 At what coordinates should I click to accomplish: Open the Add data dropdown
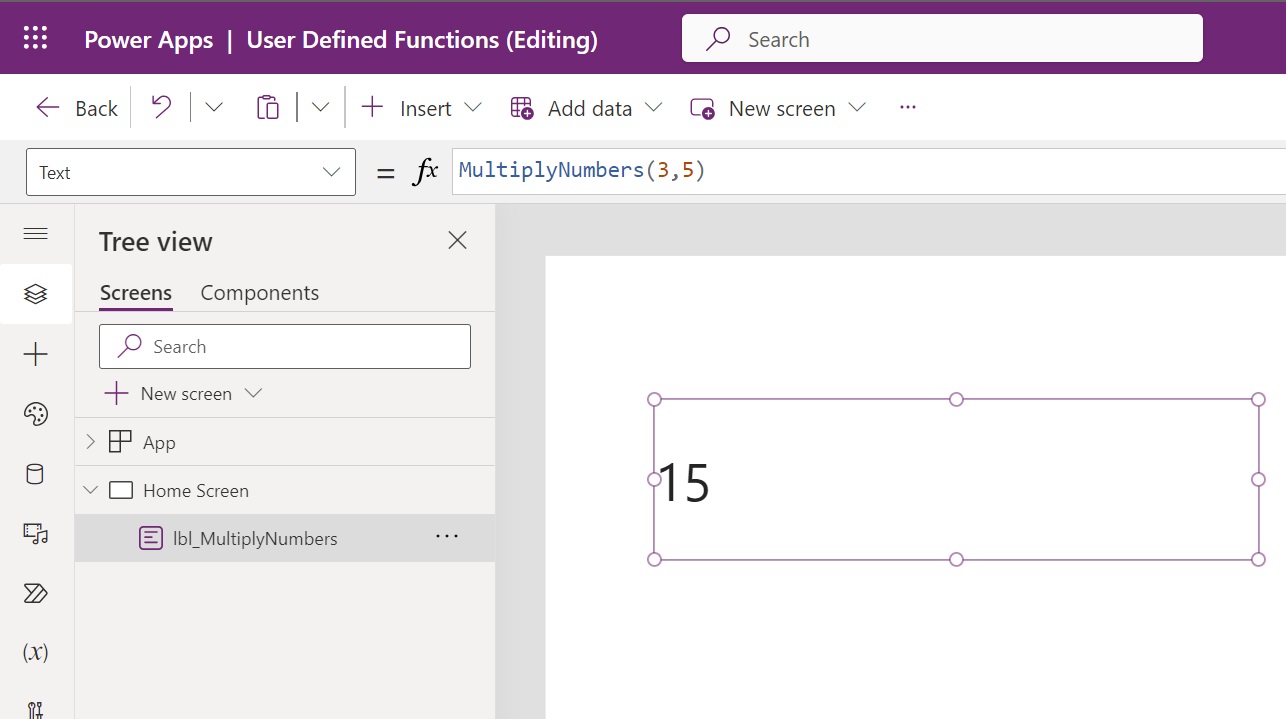(x=655, y=107)
